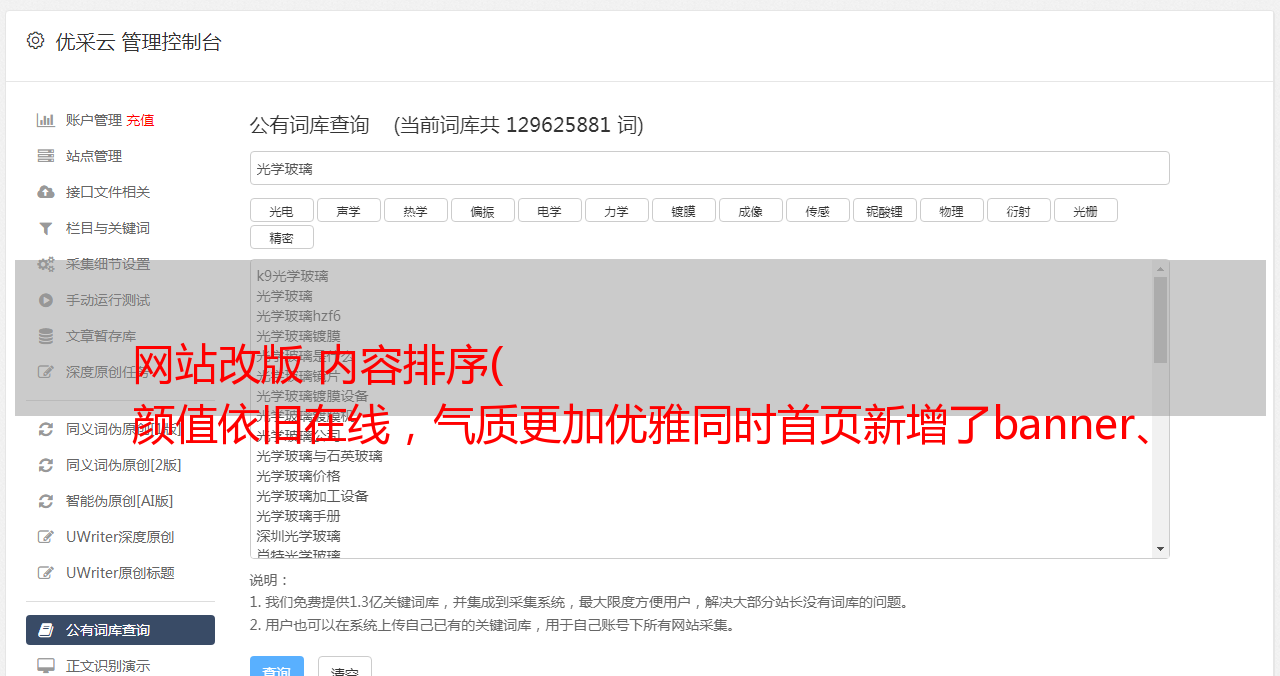This screenshot has height=676, width=1280.
Task: Select the 铌酸锂 tag button
Action: tap(885, 211)
